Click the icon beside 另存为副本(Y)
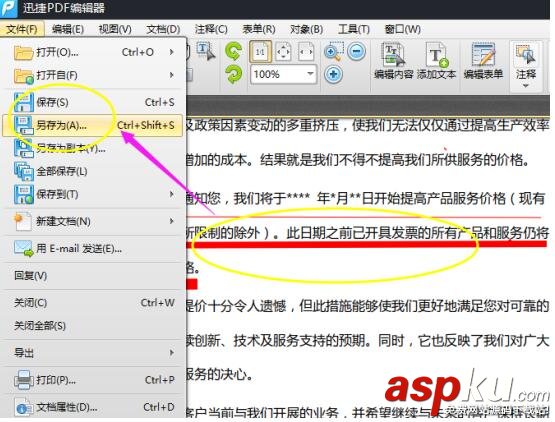The image size is (555, 422). [x=24, y=148]
